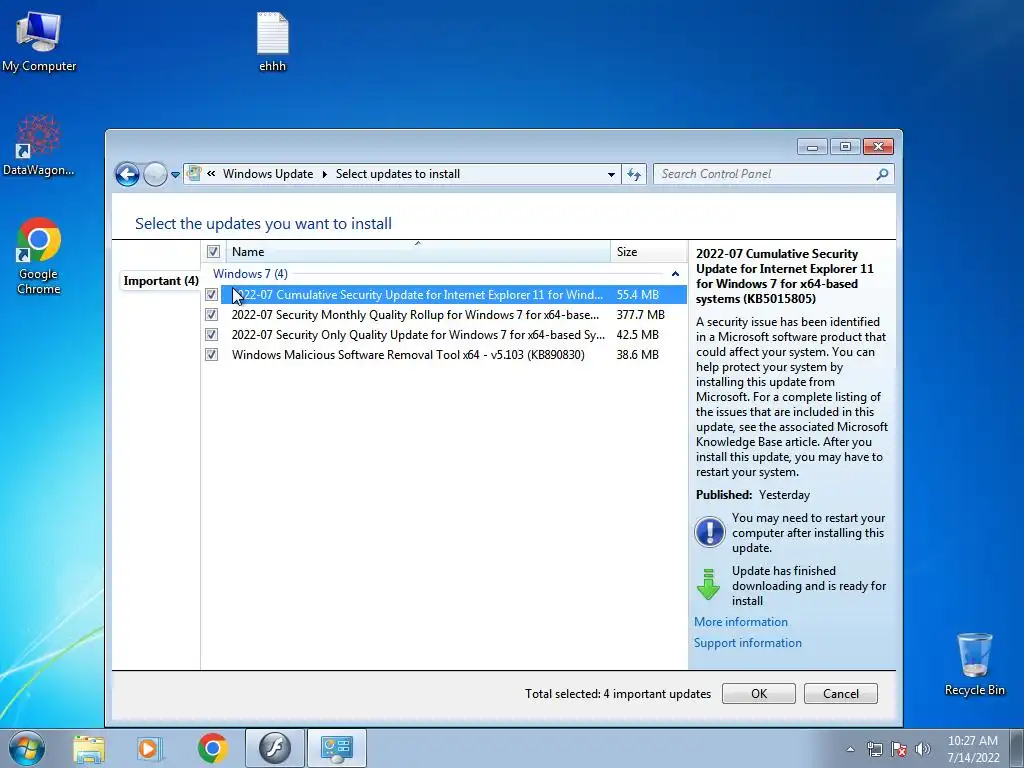The height and width of the screenshot is (768, 1024).
Task: Open My Computer desktop icon
Action: [39, 42]
